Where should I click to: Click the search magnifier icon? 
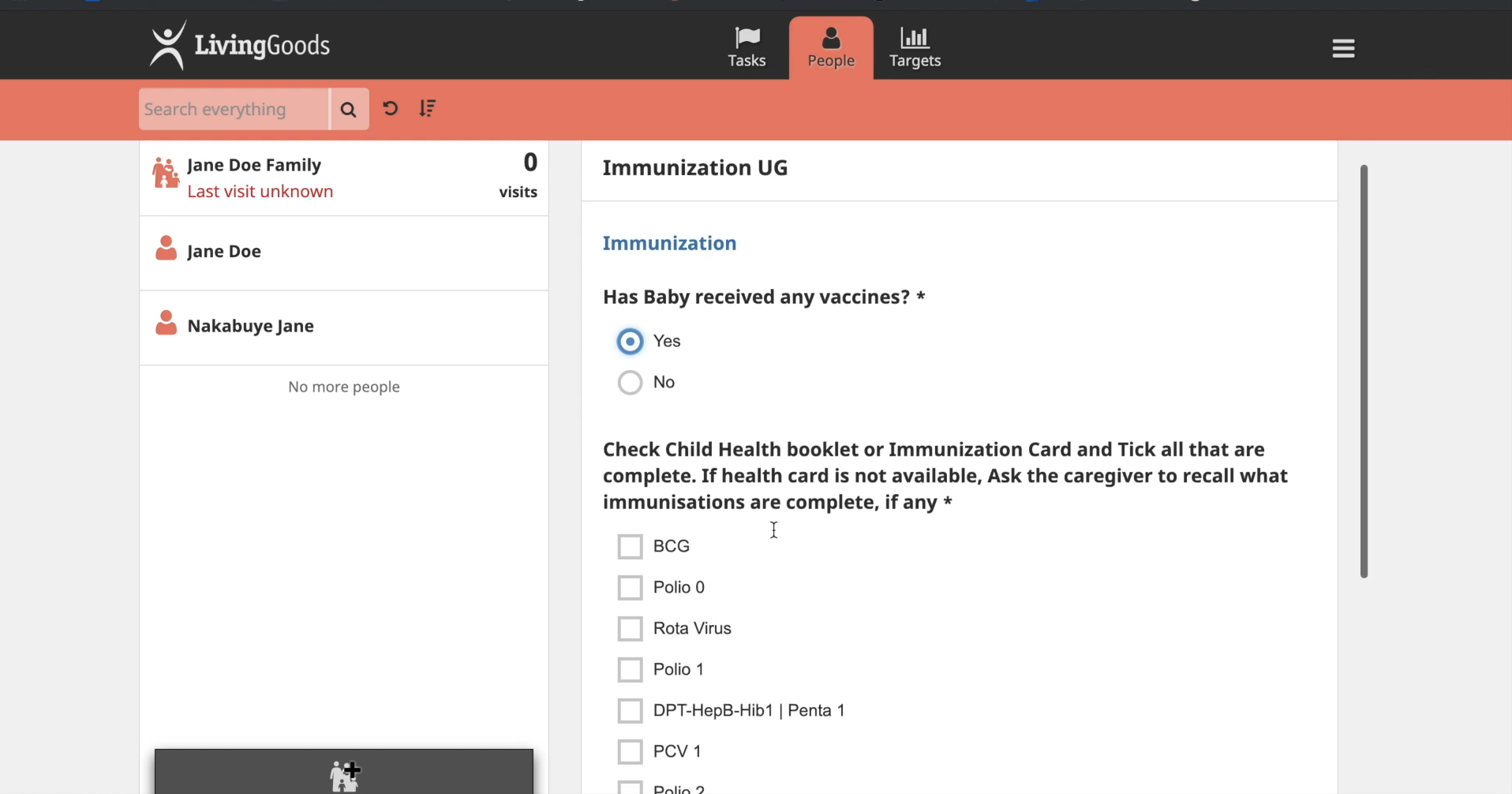click(x=349, y=110)
